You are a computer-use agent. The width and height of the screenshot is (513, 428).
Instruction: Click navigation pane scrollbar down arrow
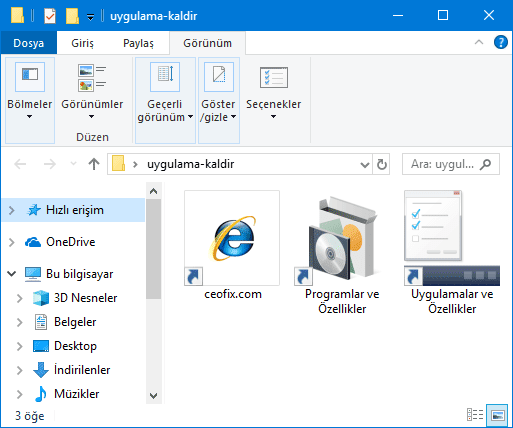[153, 396]
